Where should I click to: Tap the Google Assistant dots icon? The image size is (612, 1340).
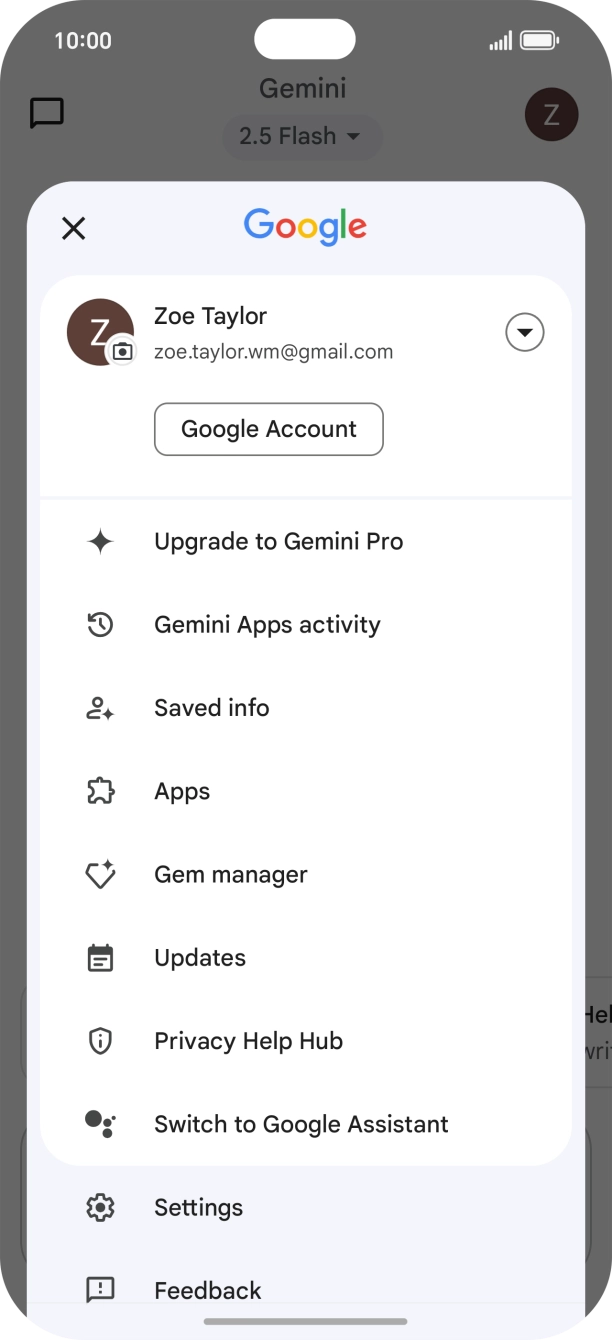click(100, 1124)
